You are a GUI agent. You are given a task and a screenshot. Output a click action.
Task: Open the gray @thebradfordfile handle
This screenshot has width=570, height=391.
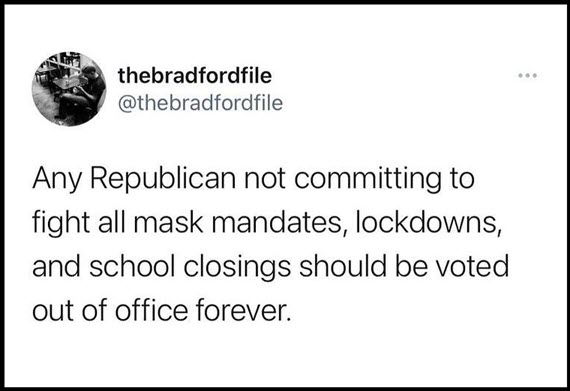[200, 103]
